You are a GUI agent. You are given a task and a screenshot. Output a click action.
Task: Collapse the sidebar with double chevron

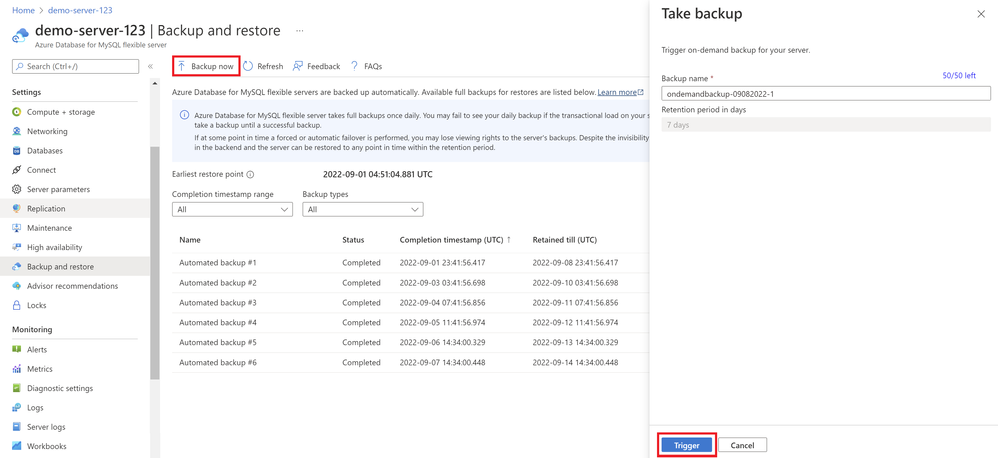click(x=150, y=66)
